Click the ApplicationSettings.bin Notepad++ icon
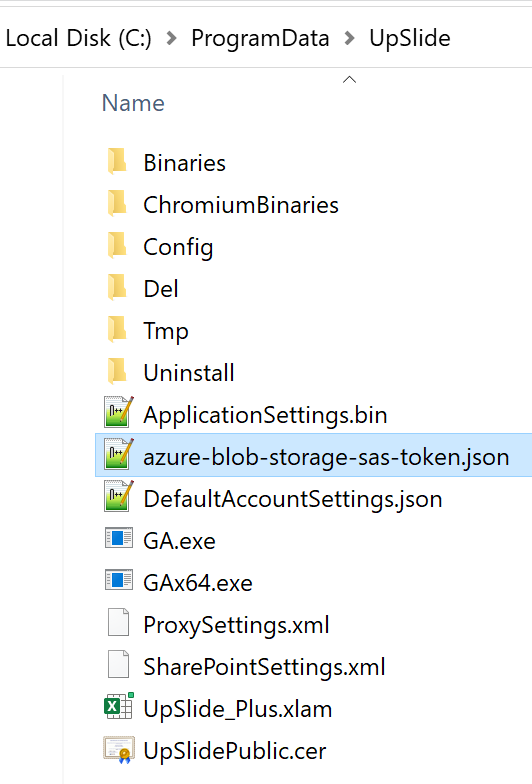Screen dimensions: 532x784 119,412
